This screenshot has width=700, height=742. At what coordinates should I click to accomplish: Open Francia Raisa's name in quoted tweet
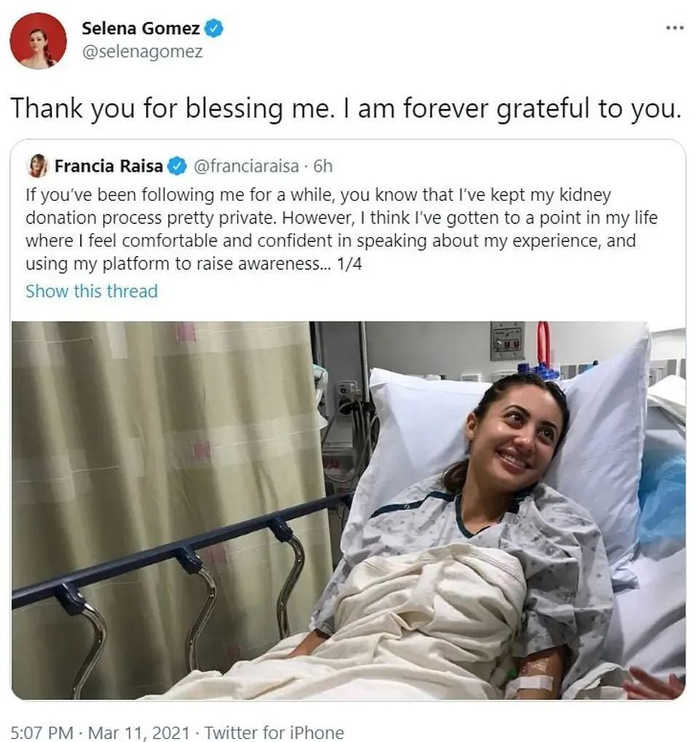pyautogui.click(x=109, y=165)
